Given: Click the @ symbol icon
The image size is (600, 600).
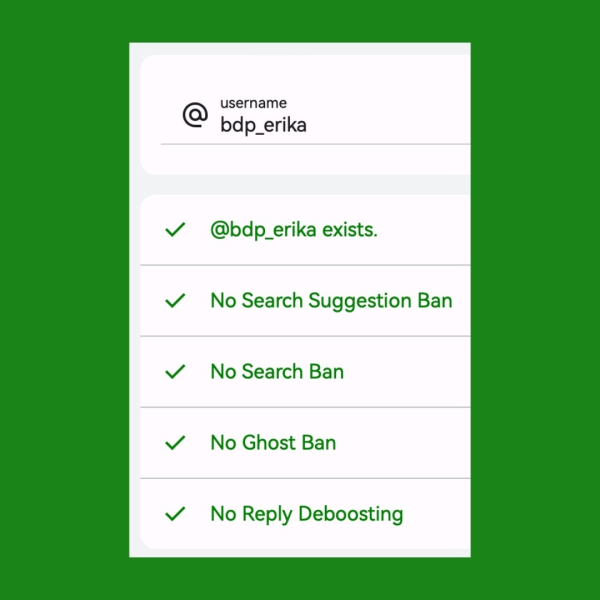Looking at the screenshot, I should coord(195,115).
